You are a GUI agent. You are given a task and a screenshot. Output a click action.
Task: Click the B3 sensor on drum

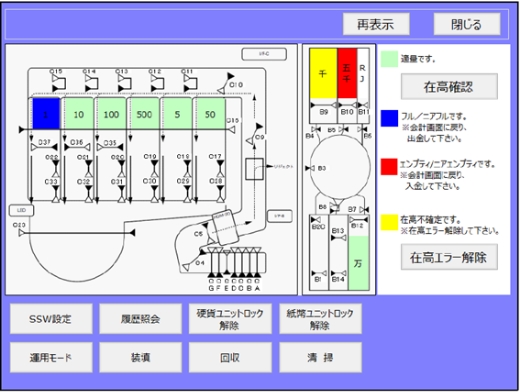[x=310, y=168]
